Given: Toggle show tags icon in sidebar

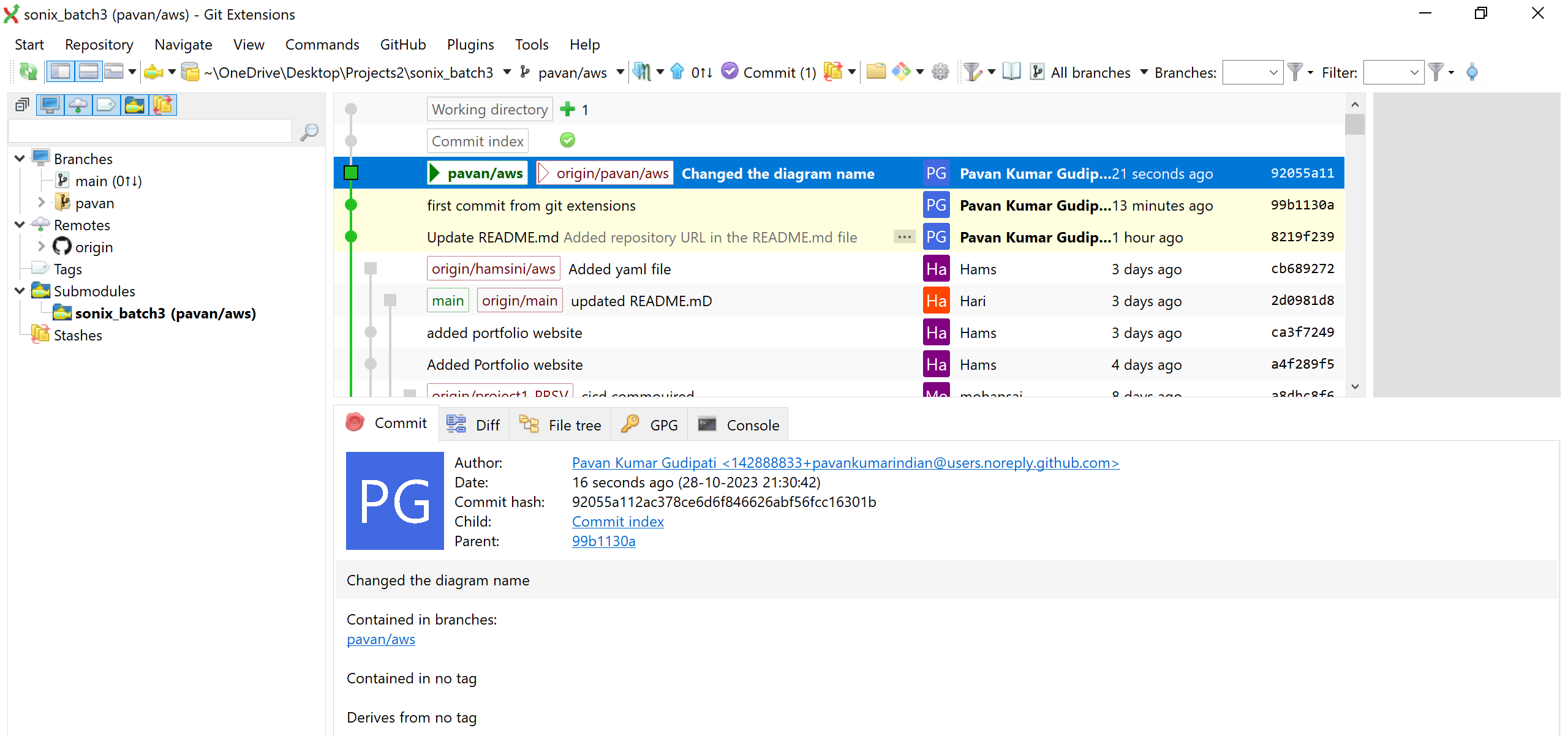Looking at the screenshot, I should coord(106,105).
